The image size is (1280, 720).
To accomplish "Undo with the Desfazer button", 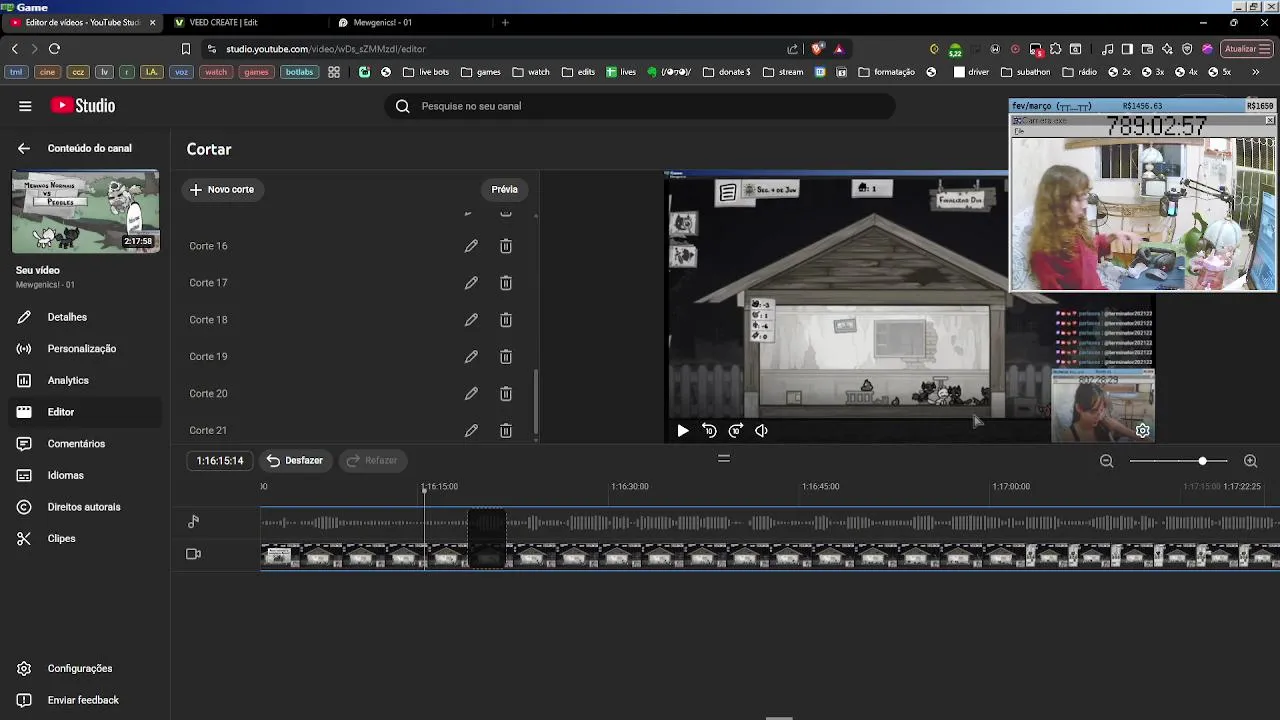I will click(295, 461).
